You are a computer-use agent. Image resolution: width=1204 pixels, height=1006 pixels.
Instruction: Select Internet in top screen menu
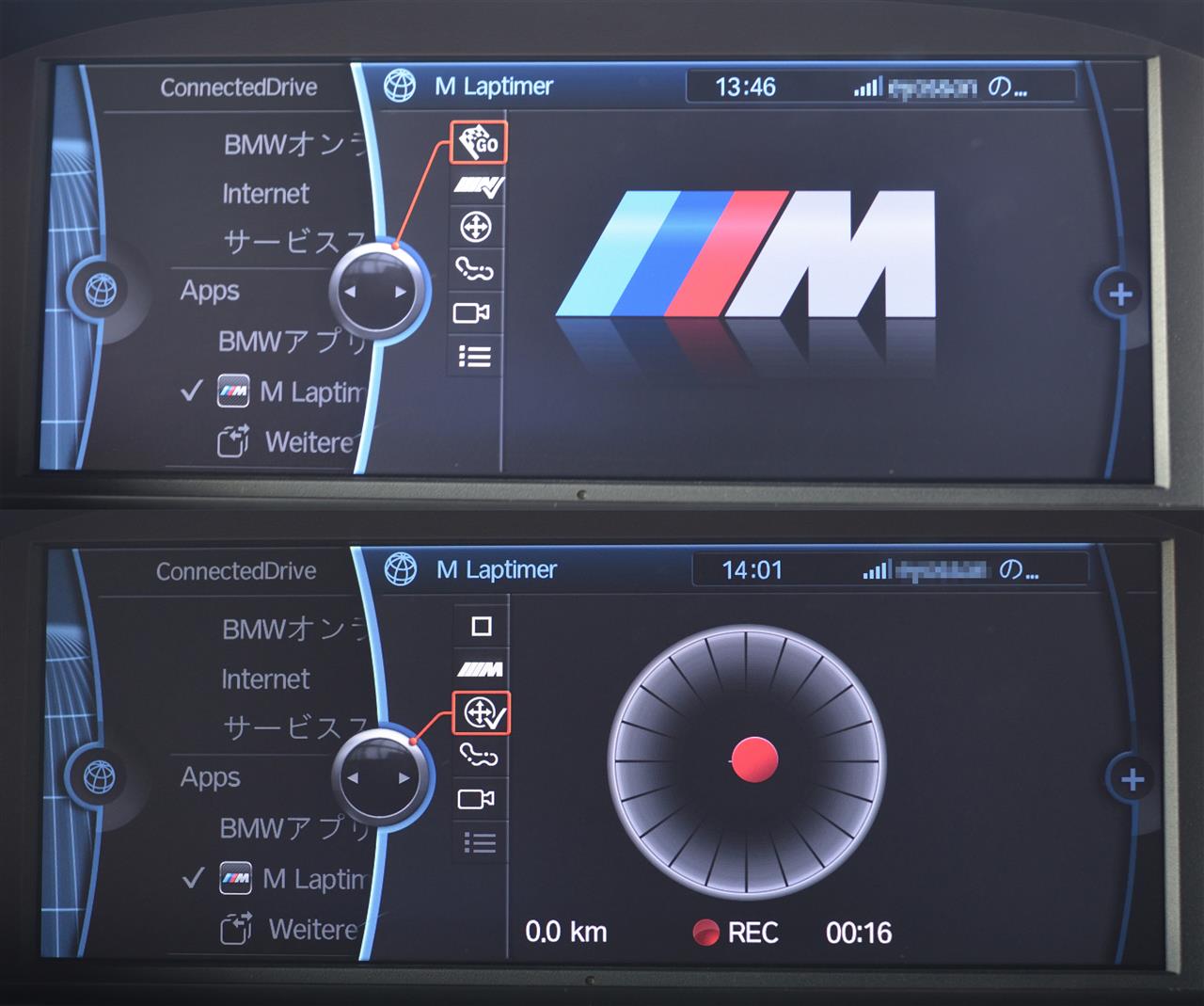coord(265,194)
